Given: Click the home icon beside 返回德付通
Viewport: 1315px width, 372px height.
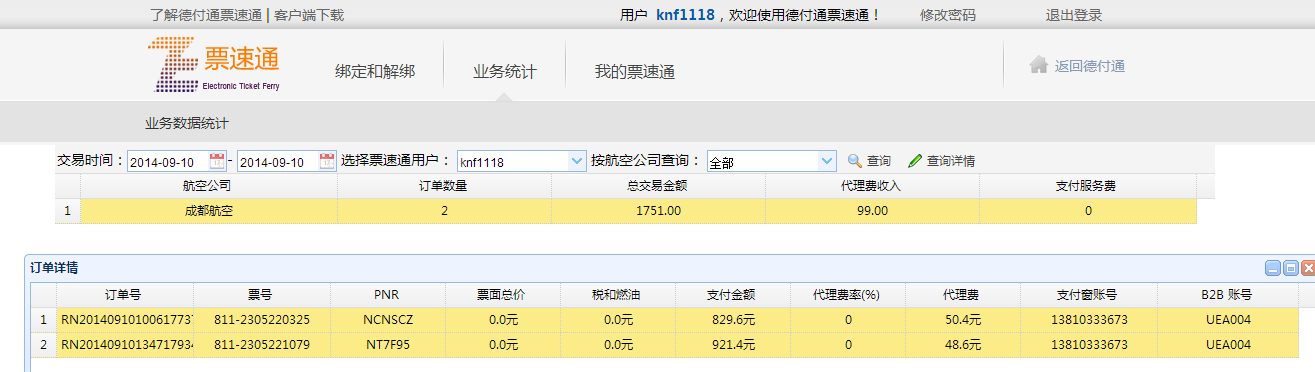Looking at the screenshot, I should click(x=1039, y=66).
